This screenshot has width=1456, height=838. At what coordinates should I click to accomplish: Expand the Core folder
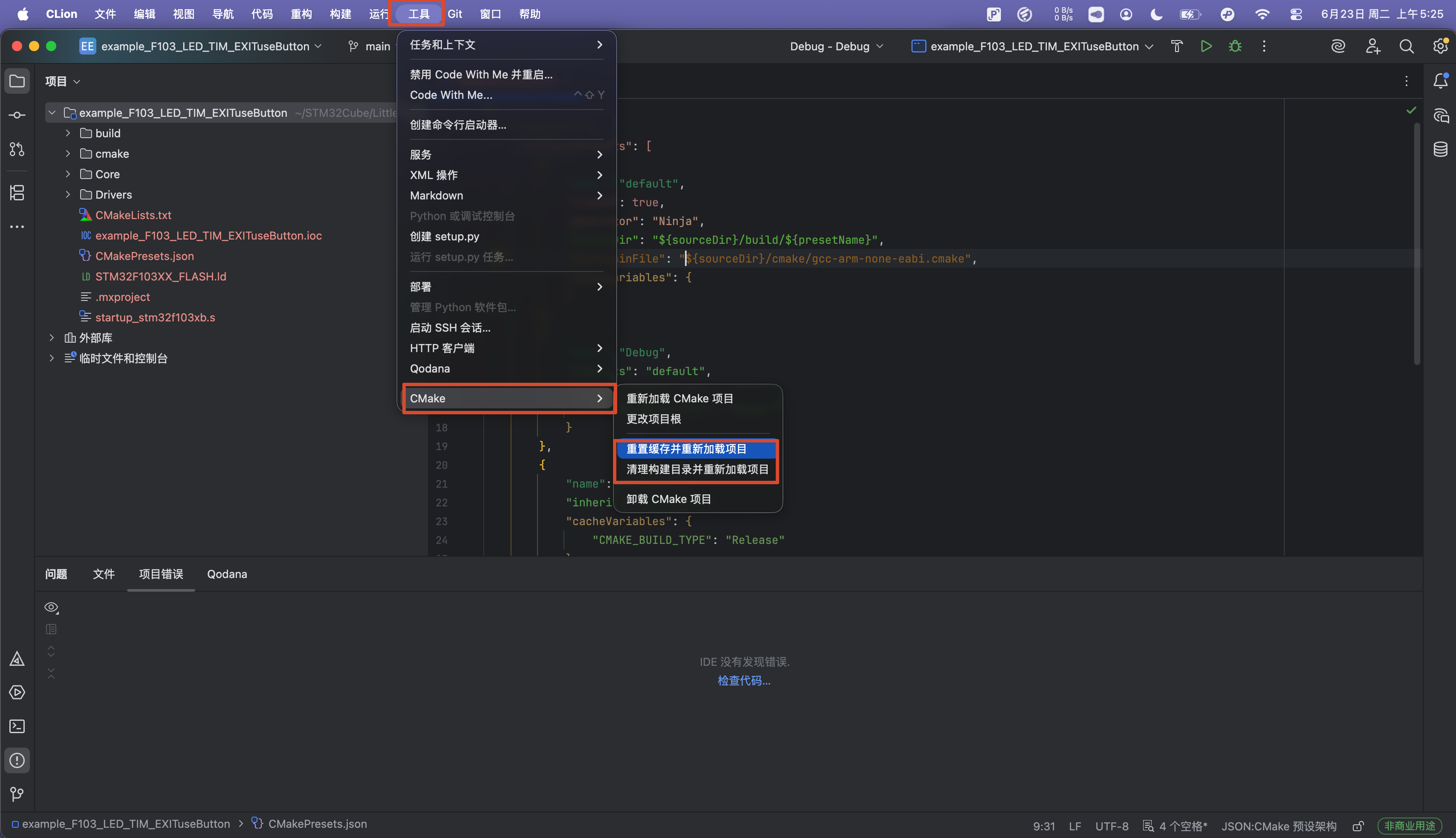68,174
